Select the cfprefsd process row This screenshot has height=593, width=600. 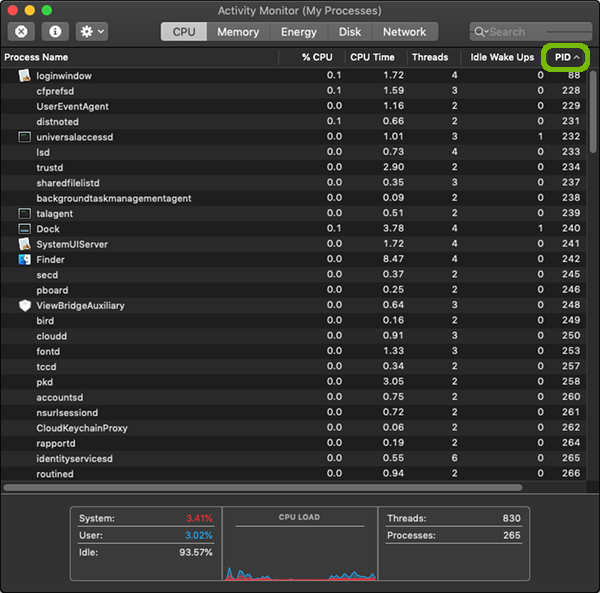point(293,91)
